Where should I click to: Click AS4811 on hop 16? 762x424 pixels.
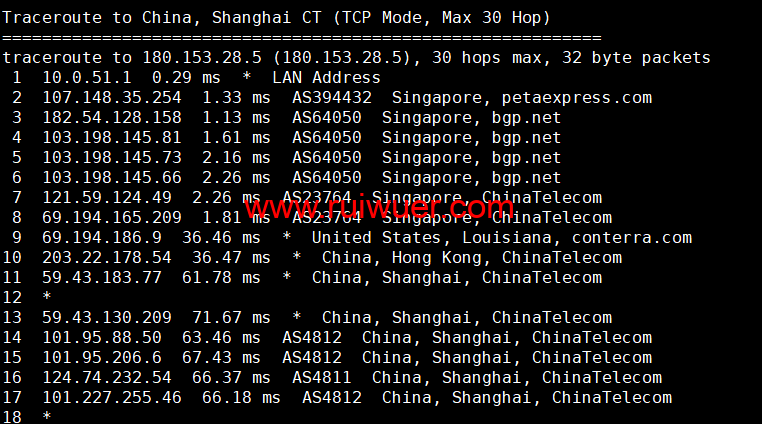(321, 377)
